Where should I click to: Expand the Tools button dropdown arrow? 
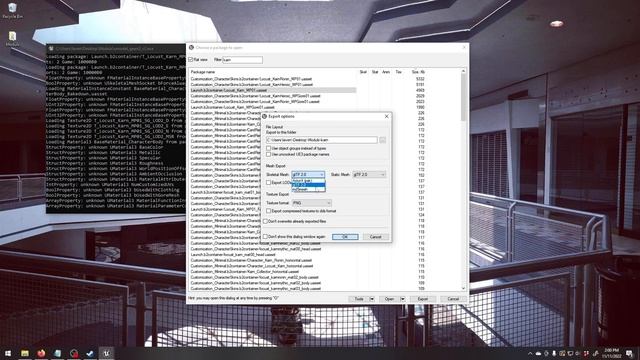(x=372, y=299)
